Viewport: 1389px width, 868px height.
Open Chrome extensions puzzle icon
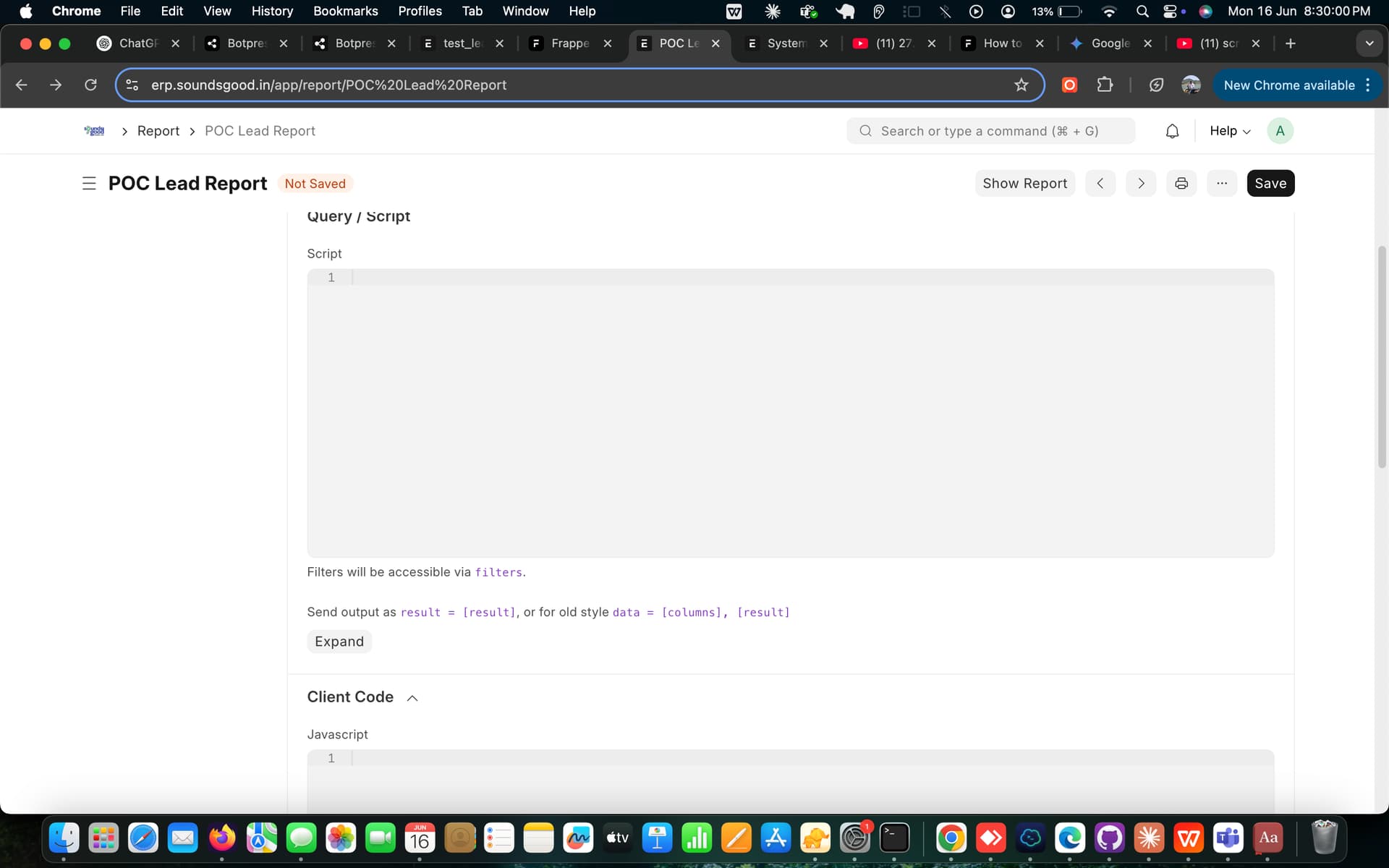(x=1105, y=85)
